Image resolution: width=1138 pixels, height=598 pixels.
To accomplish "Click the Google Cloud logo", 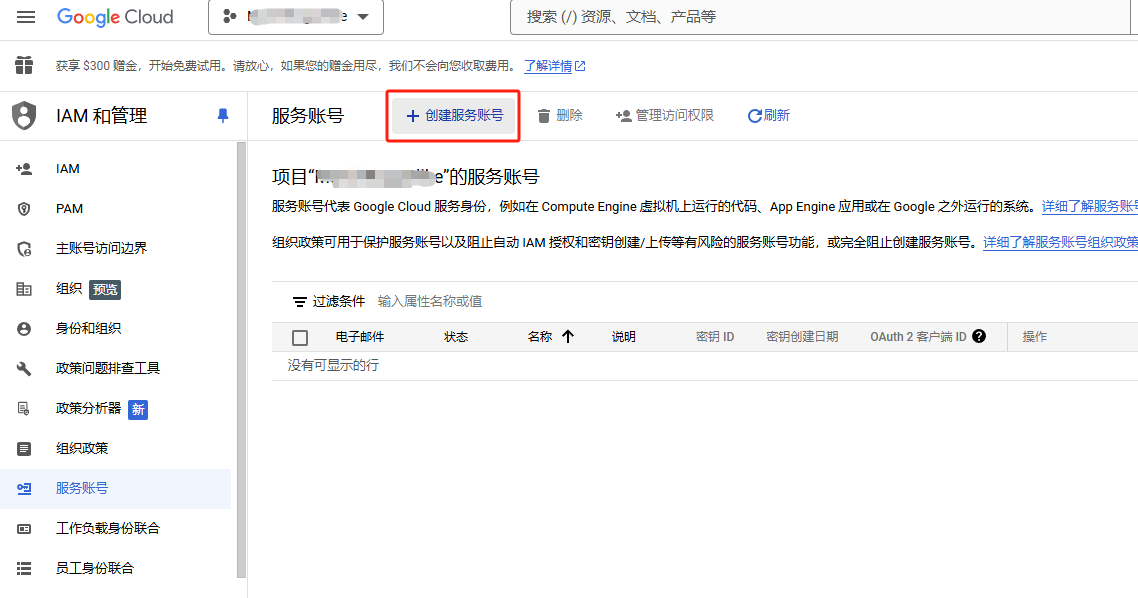I will point(115,17).
